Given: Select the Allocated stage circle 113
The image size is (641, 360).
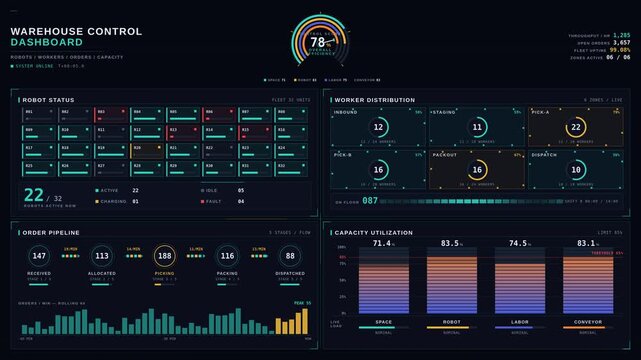Looking at the screenshot, I should pyautogui.click(x=102, y=256).
